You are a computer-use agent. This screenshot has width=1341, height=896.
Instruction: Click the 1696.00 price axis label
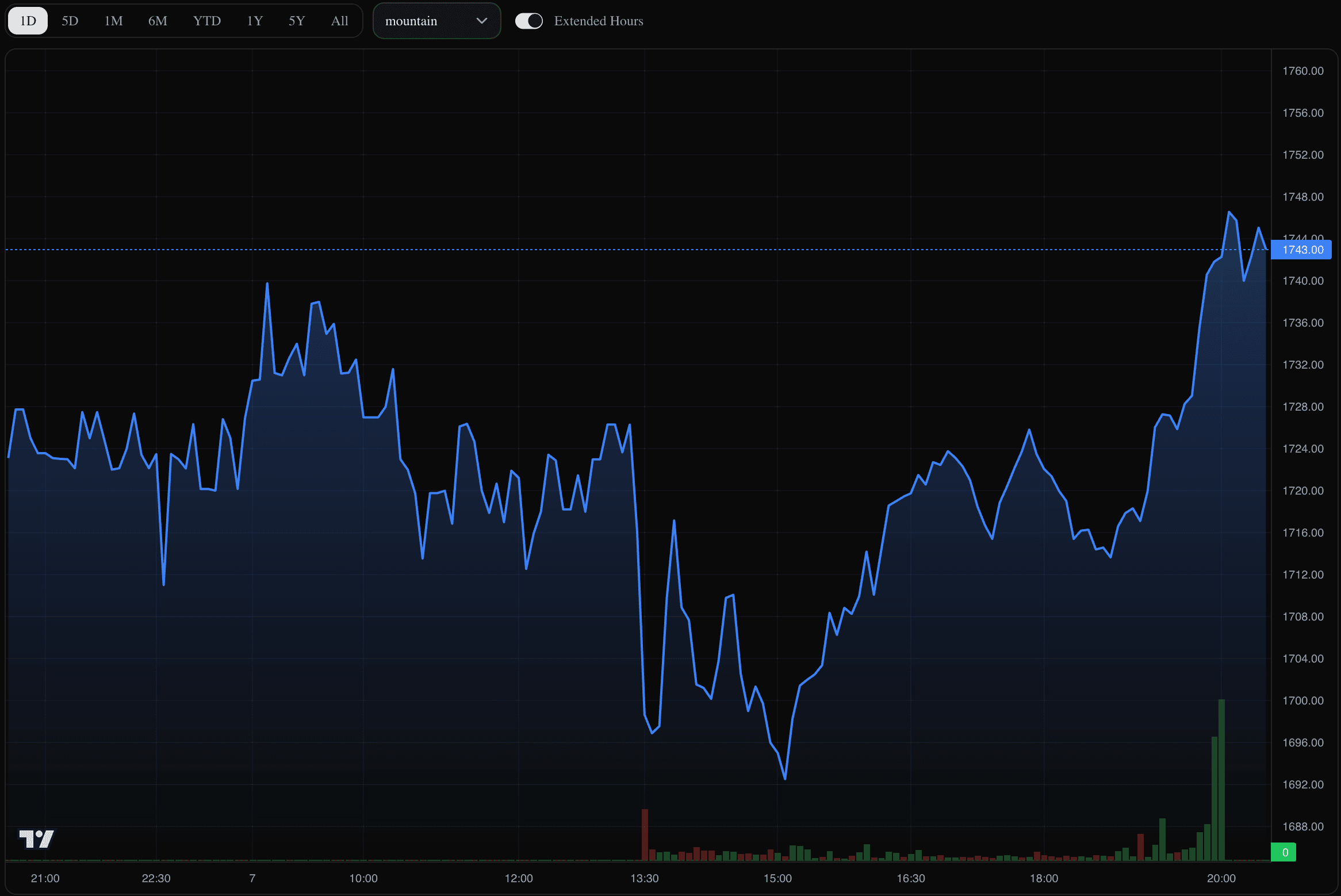coord(1303,742)
